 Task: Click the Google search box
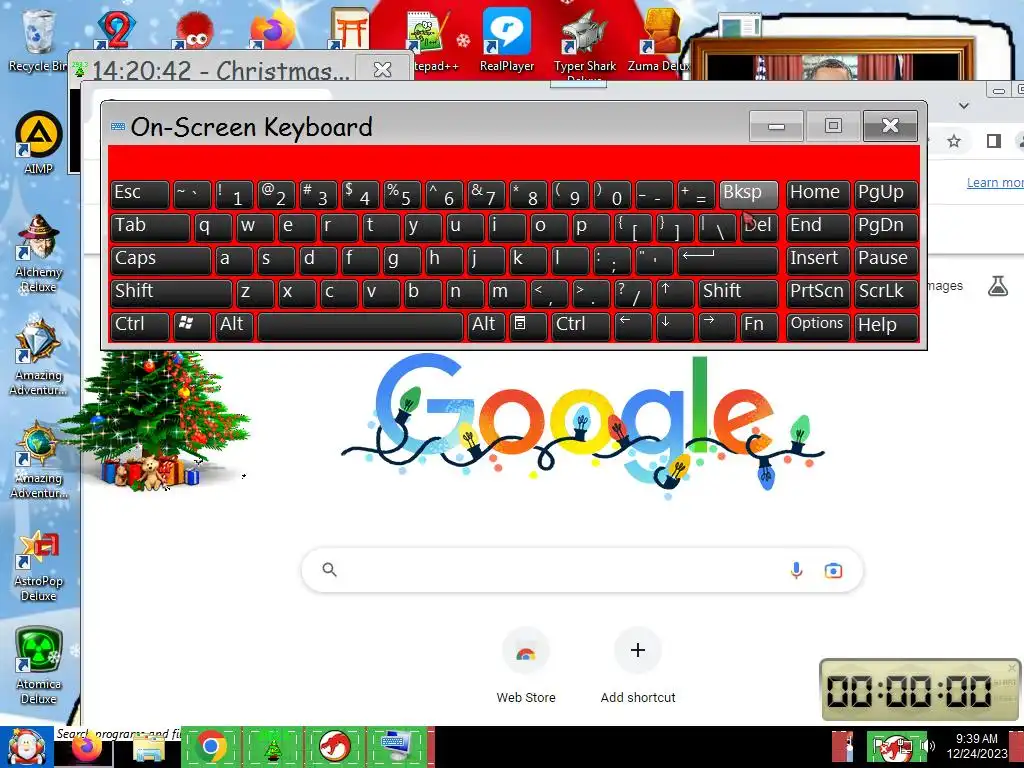581,570
